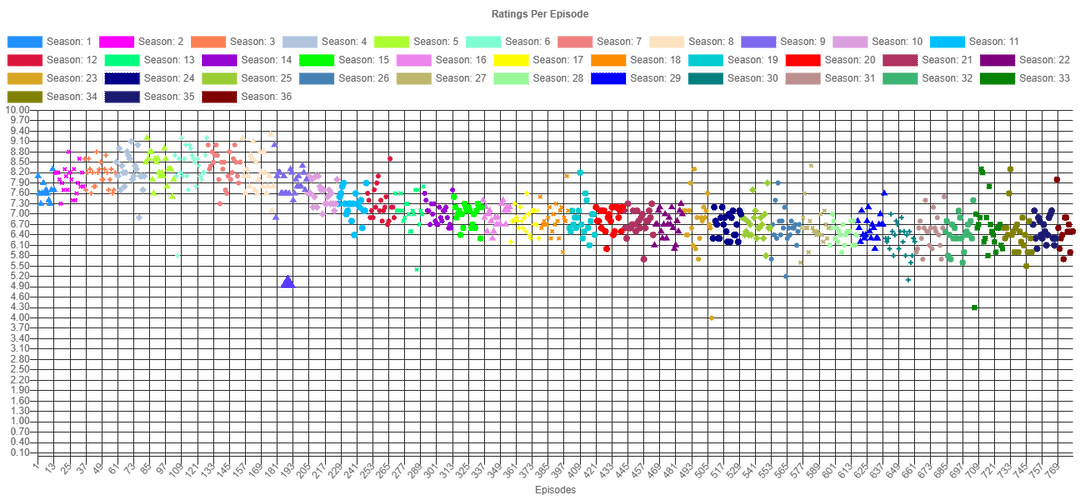This screenshot has height=500, width=1080.
Task: Click the Season: 6 legend swatch
Action: (484, 41)
